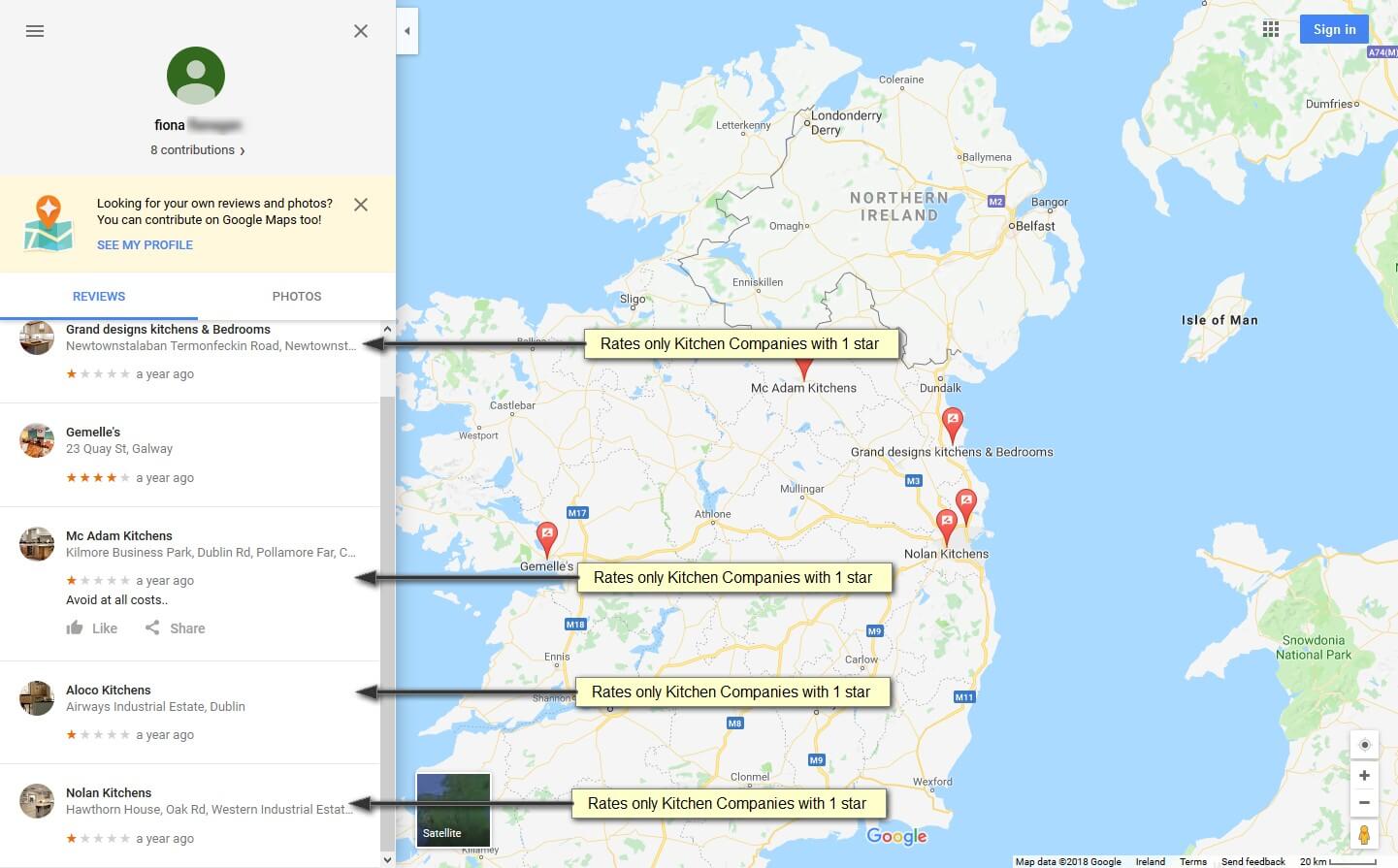1398x868 pixels.
Task: Zoom out with the minus button
Action: (x=1364, y=802)
